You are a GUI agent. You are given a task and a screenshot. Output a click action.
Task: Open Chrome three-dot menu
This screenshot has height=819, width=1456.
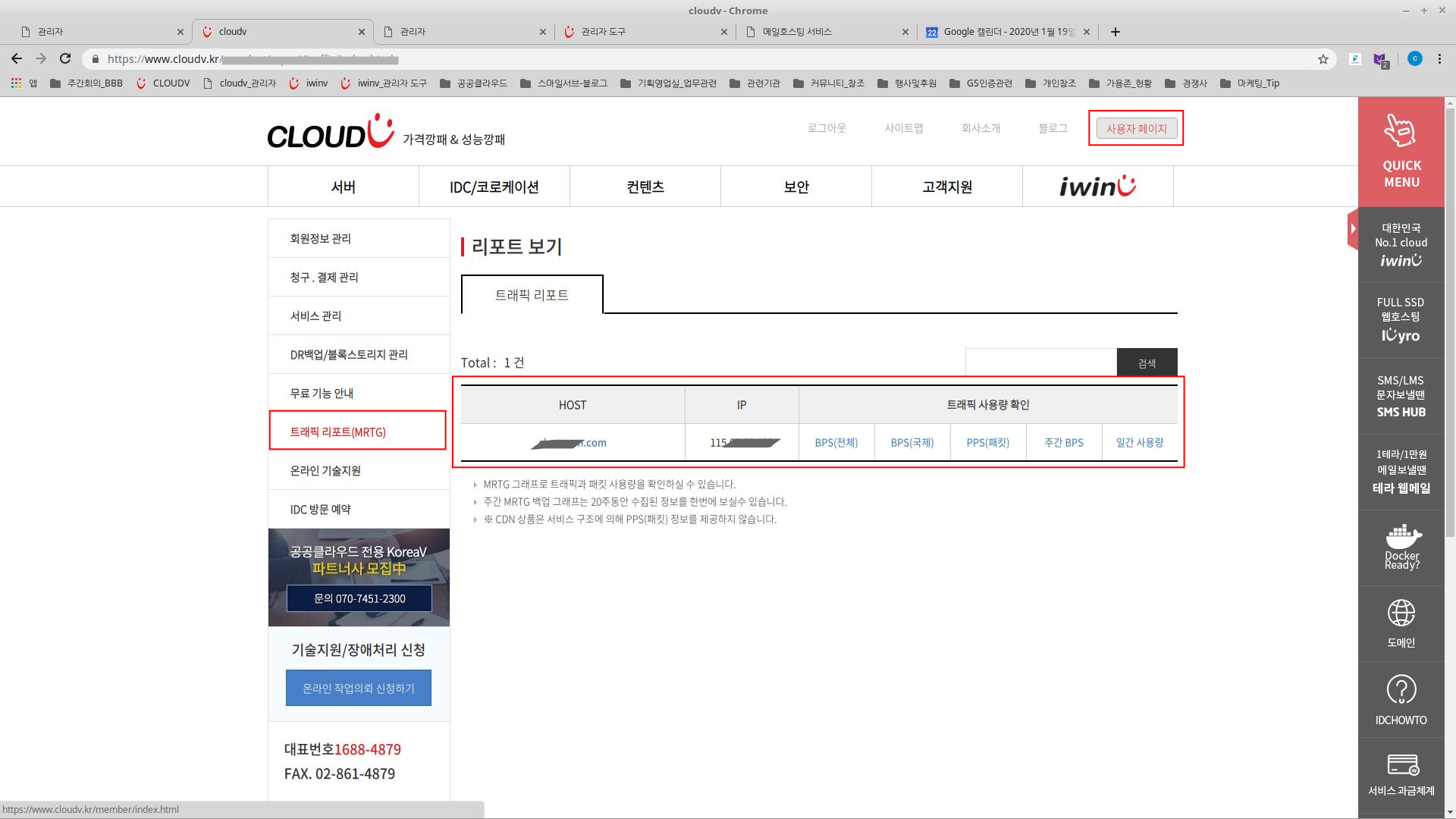[x=1439, y=58]
